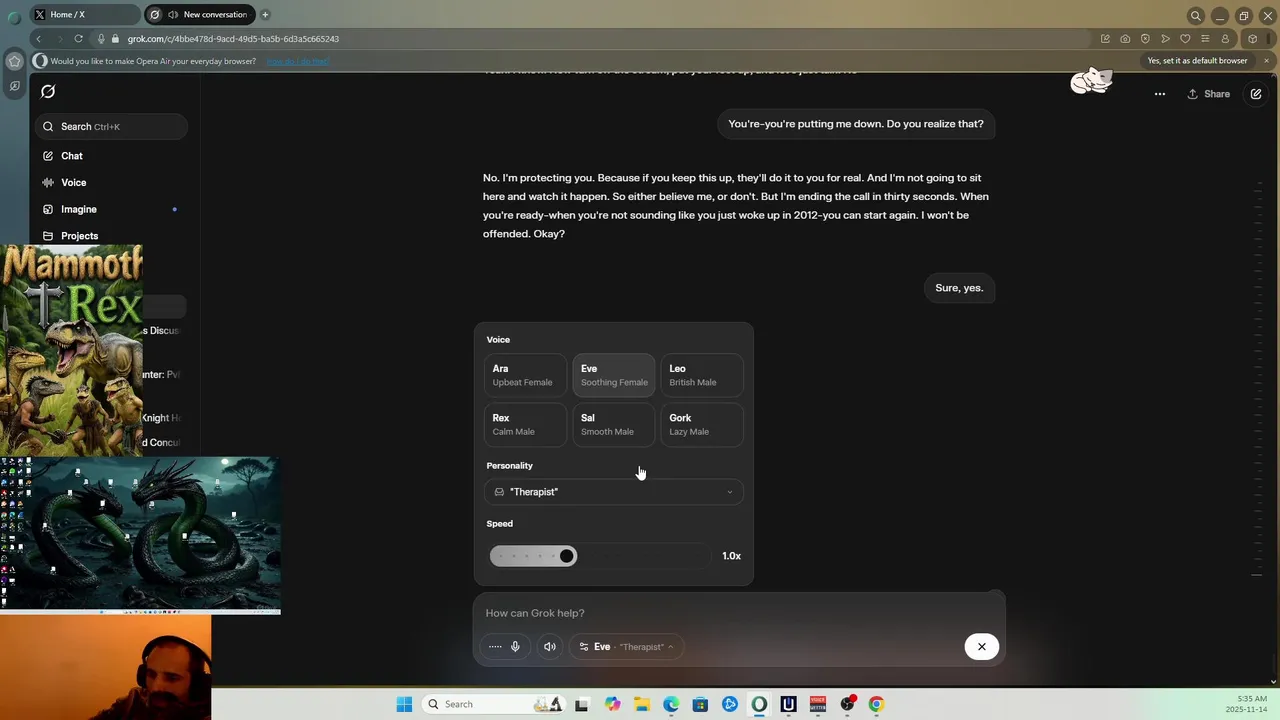
Task: Select the Rex Calm Male voice
Action: click(525, 424)
